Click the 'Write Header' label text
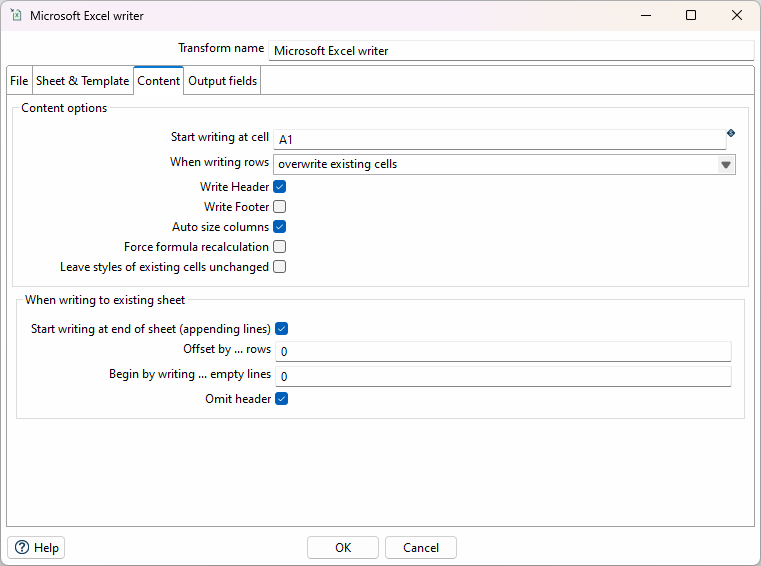Viewport: 761px width, 566px height. [234, 187]
